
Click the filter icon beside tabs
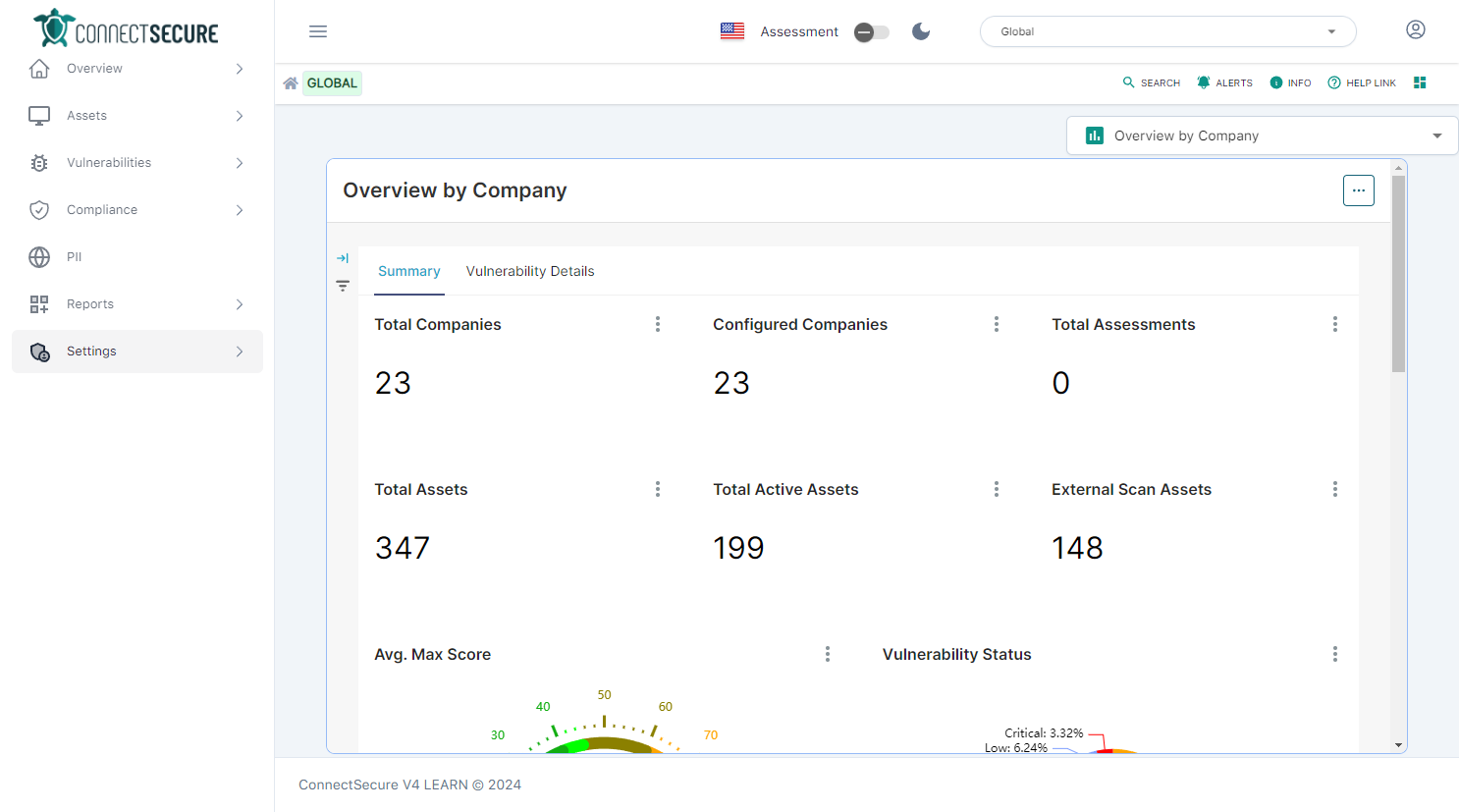[x=343, y=286]
